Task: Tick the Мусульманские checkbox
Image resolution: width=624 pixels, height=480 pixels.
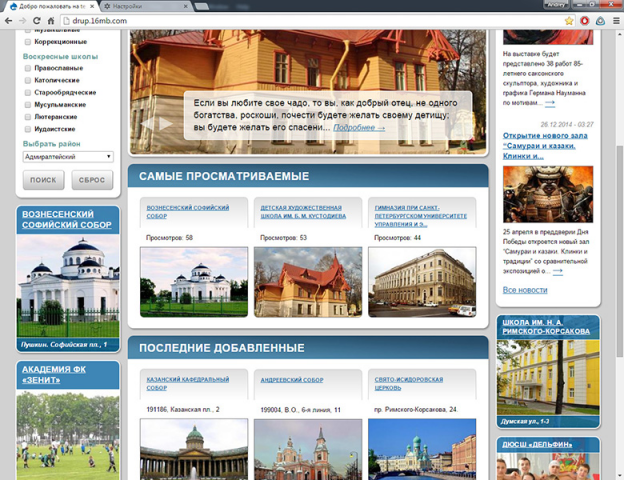Action: coord(28,105)
